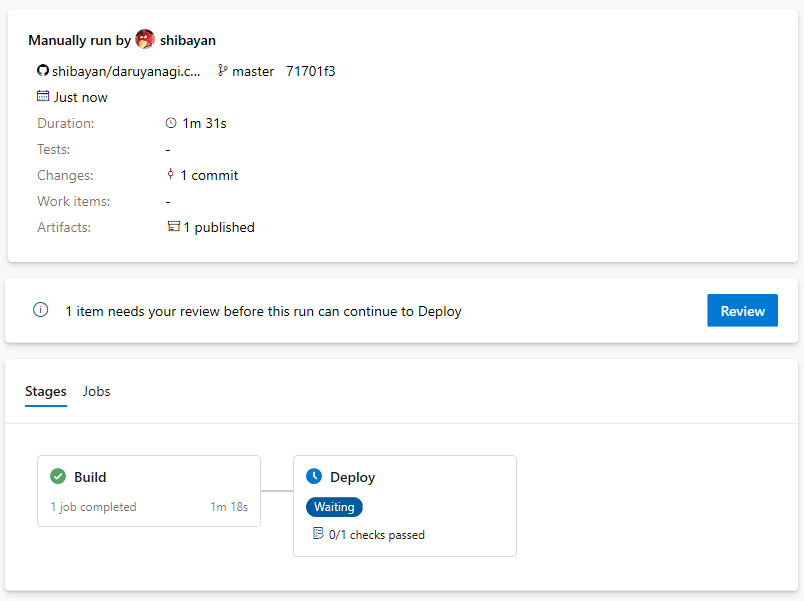Open the shibayan/daruyanagi repository link
The height and width of the screenshot is (601, 804).
coord(126,71)
